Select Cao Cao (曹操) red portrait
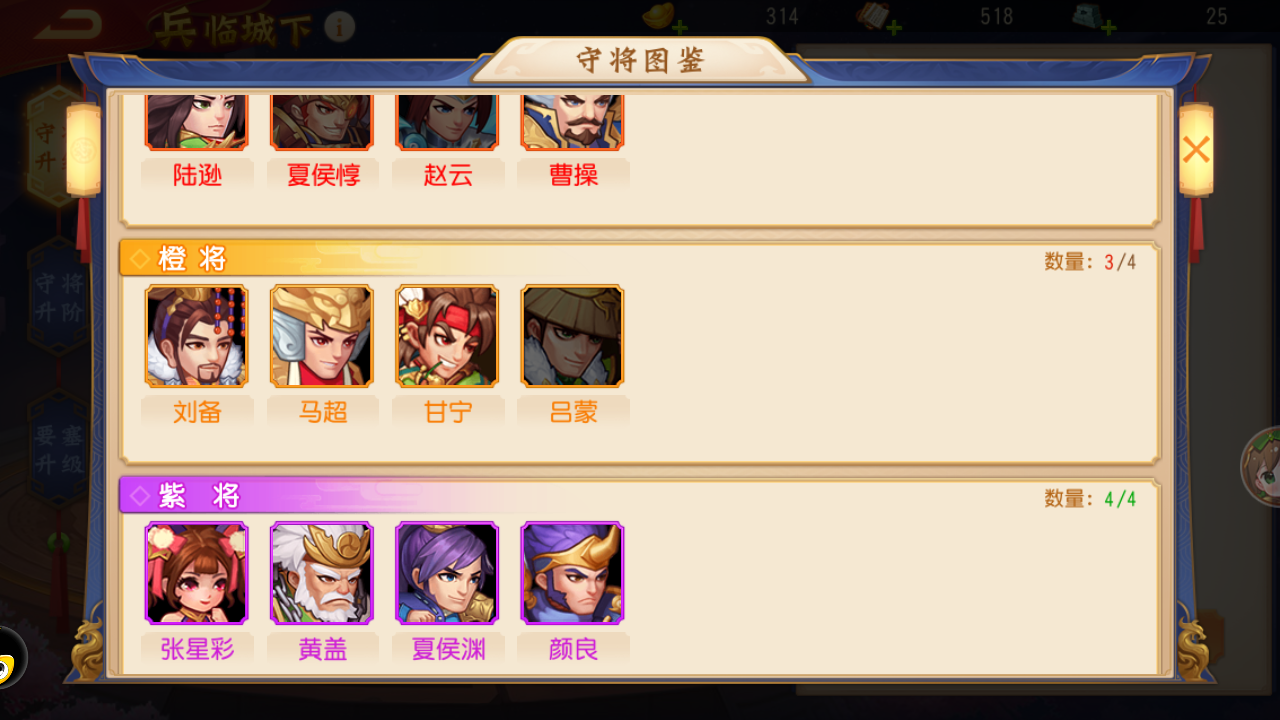Screen dimensions: 1280x720 coord(572,122)
